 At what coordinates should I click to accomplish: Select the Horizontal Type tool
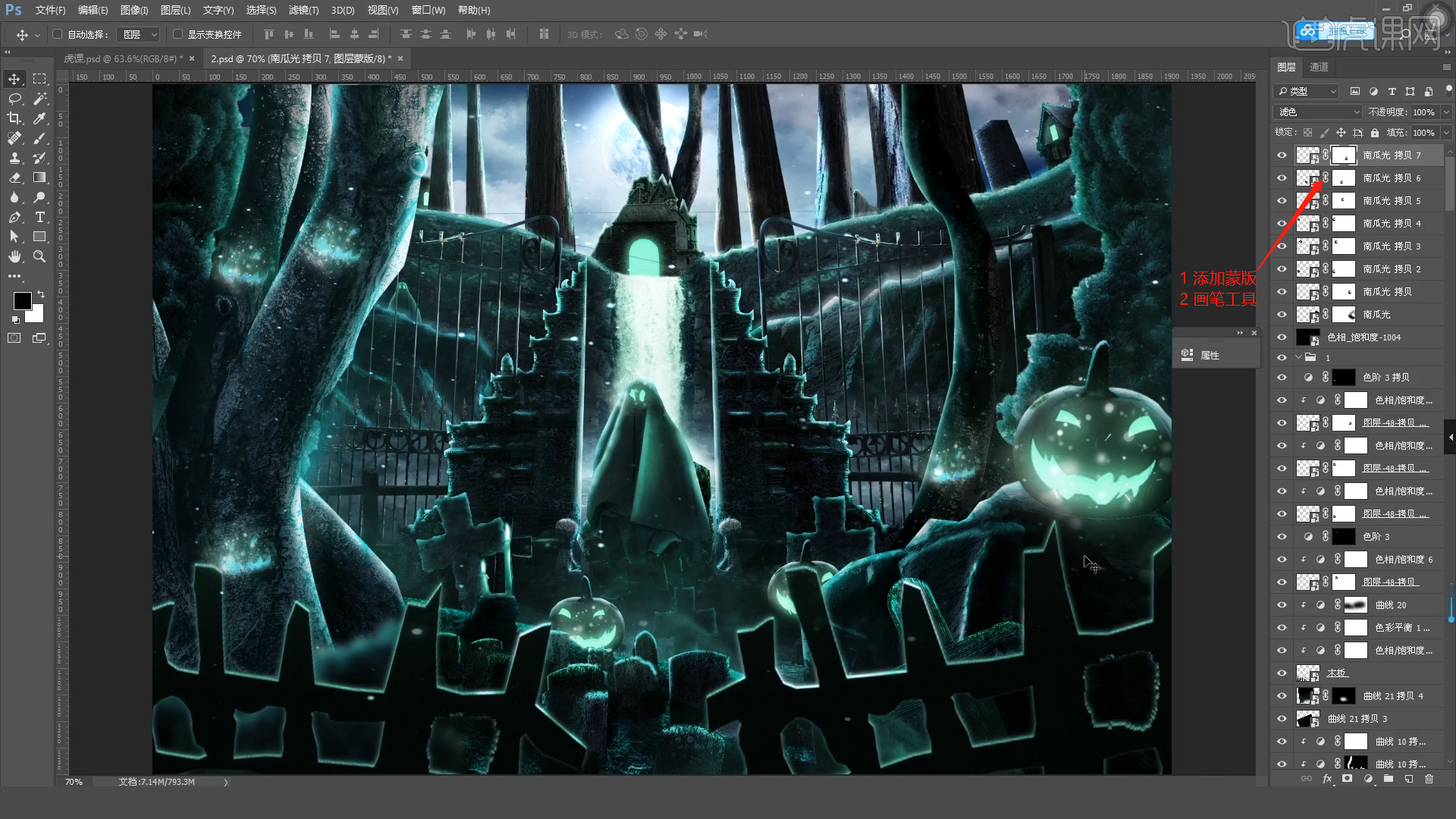pos(40,217)
